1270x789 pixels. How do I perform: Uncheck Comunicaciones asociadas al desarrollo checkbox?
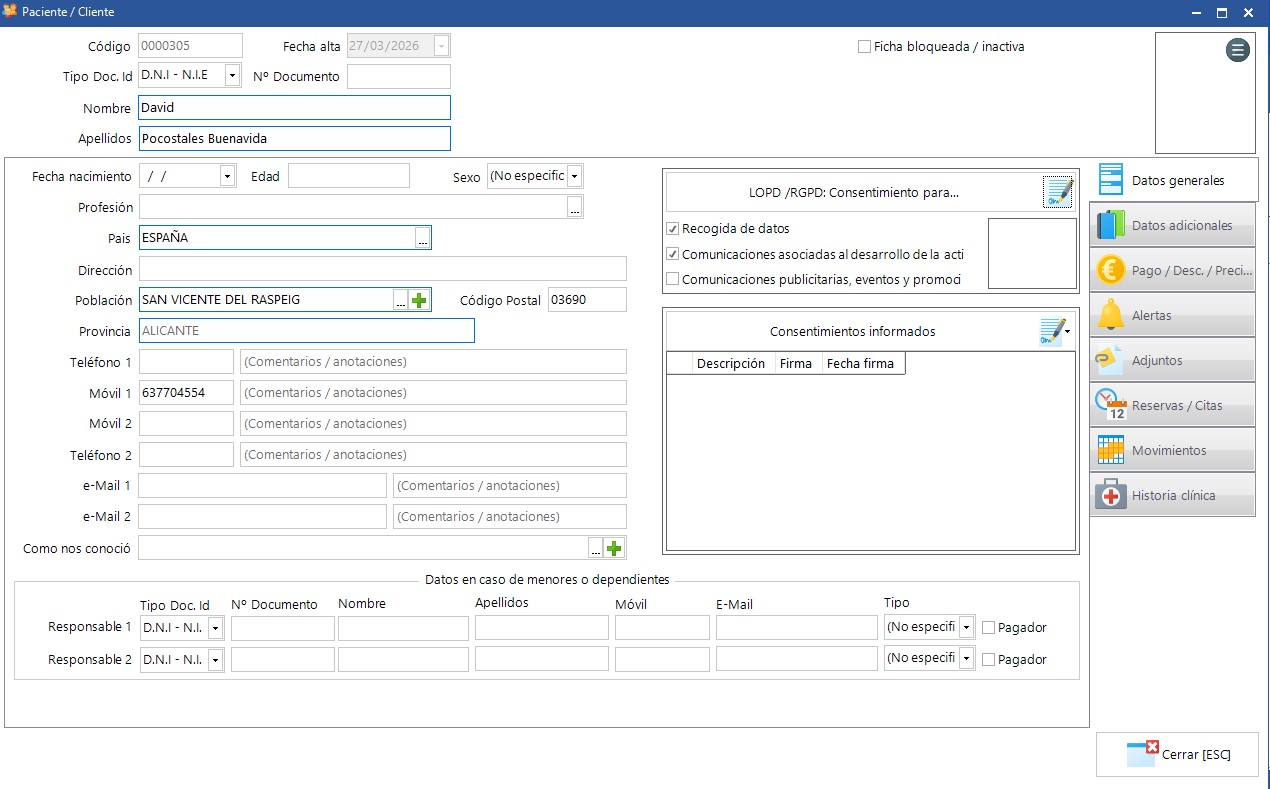pyautogui.click(x=673, y=254)
